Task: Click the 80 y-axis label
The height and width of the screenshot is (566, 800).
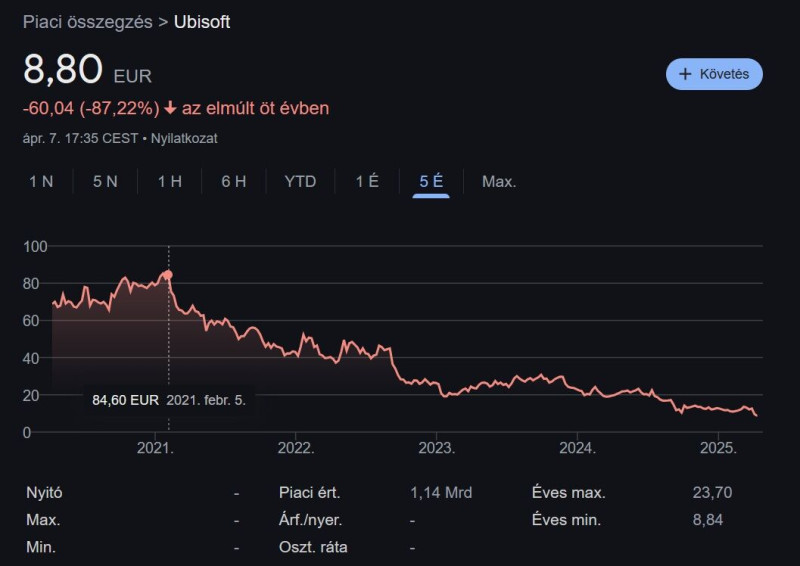Action: point(31,284)
